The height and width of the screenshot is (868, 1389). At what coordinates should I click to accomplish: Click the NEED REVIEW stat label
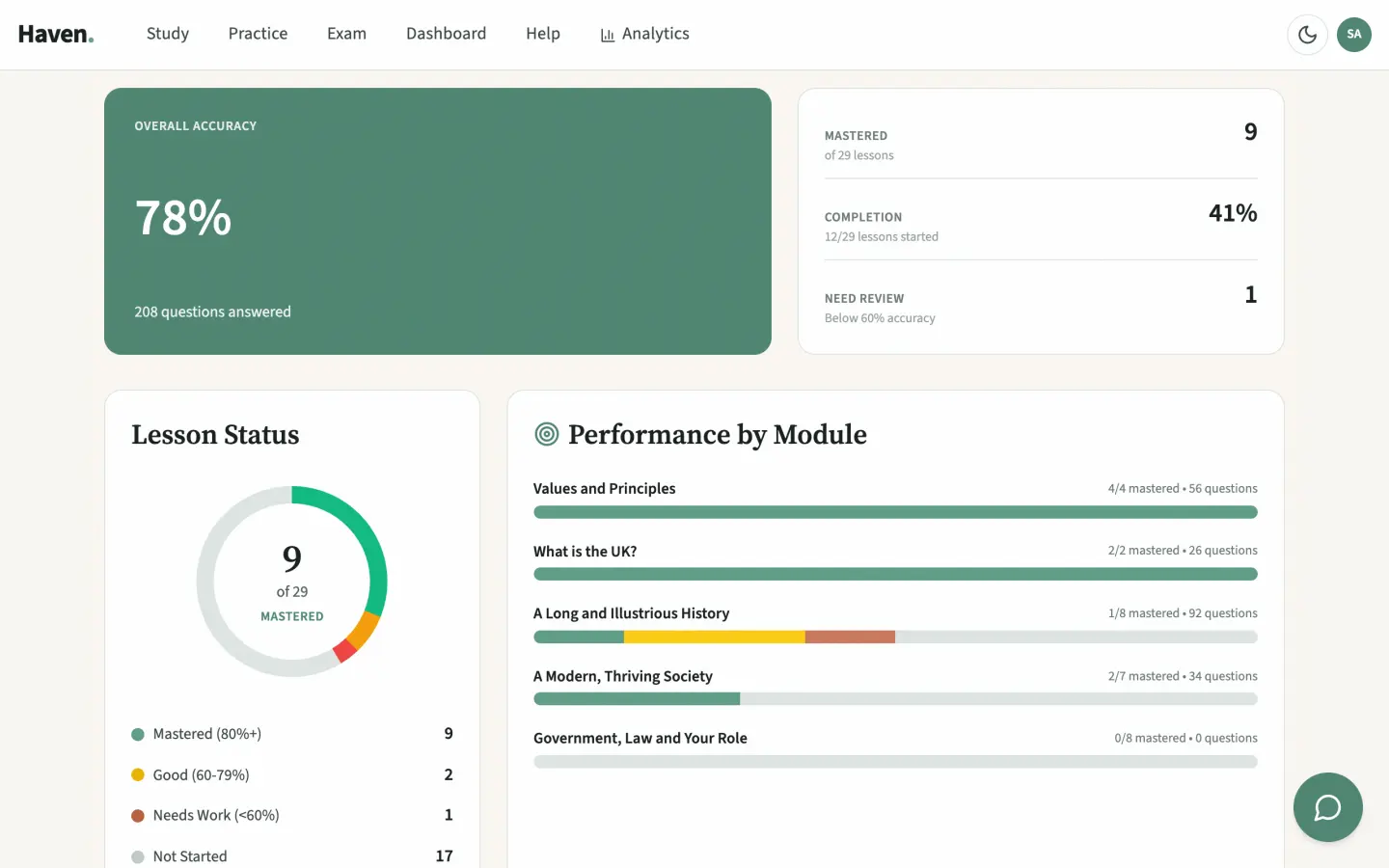click(x=864, y=299)
